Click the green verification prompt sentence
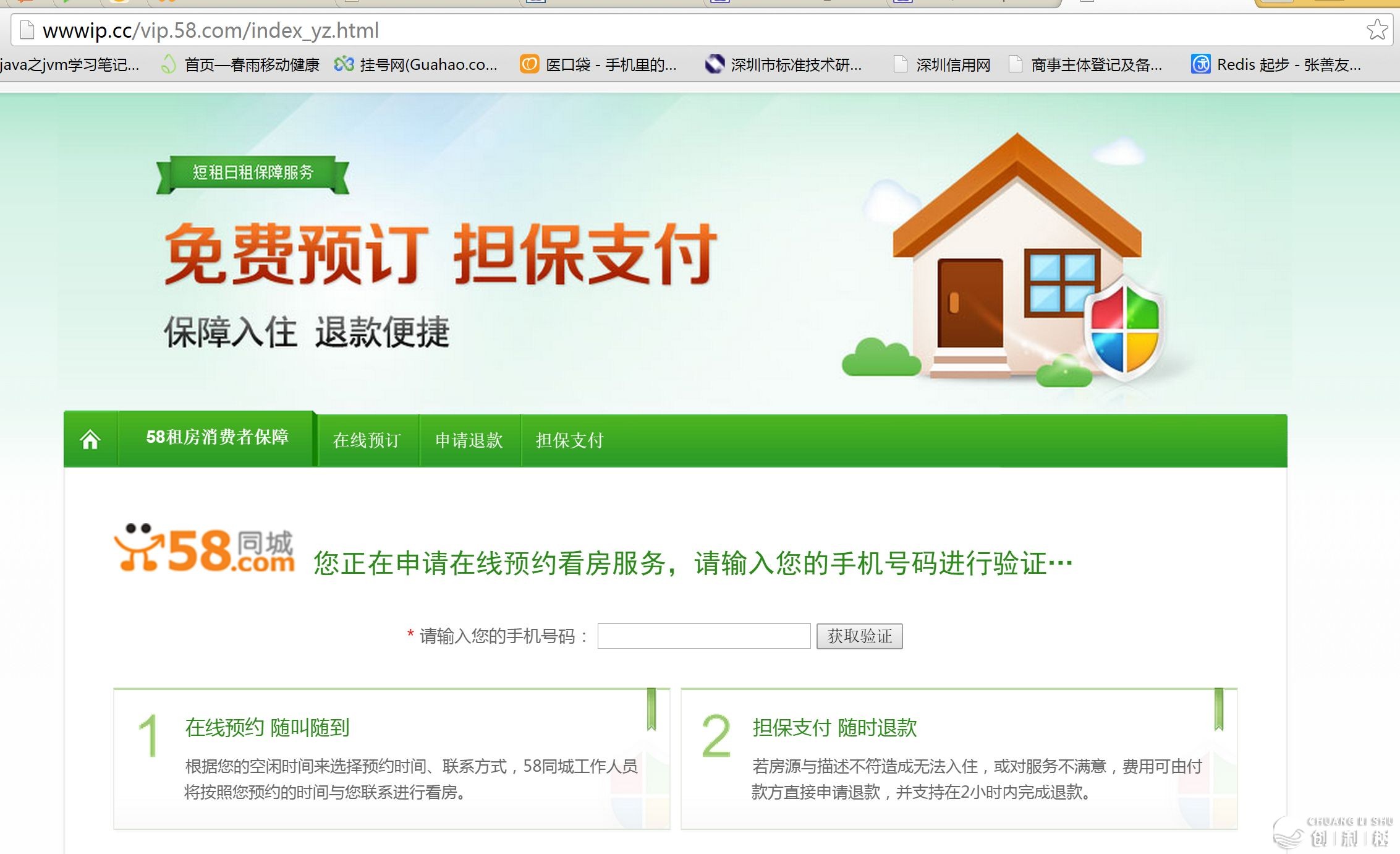Image resolution: width=1400 pixels, height=854 pixels. [x=693, y=563]
